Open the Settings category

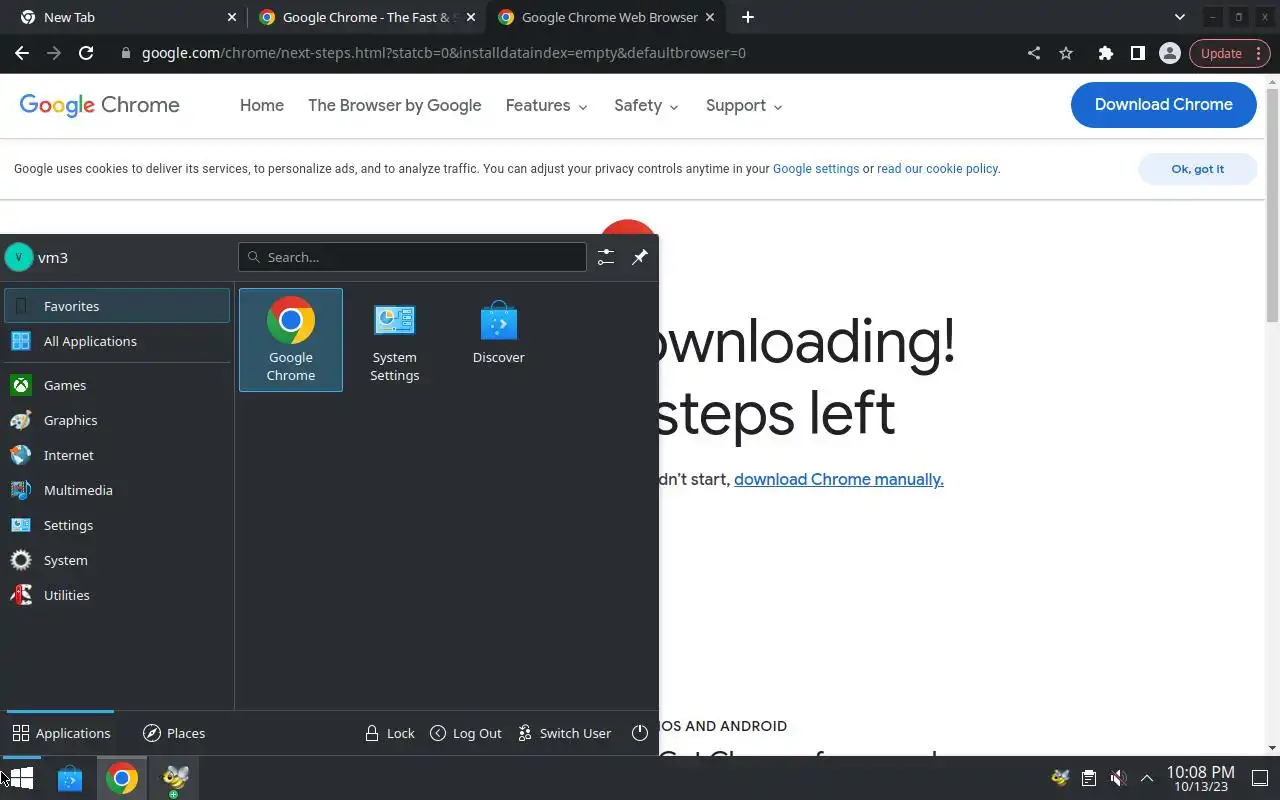click(x=117, y=525)
